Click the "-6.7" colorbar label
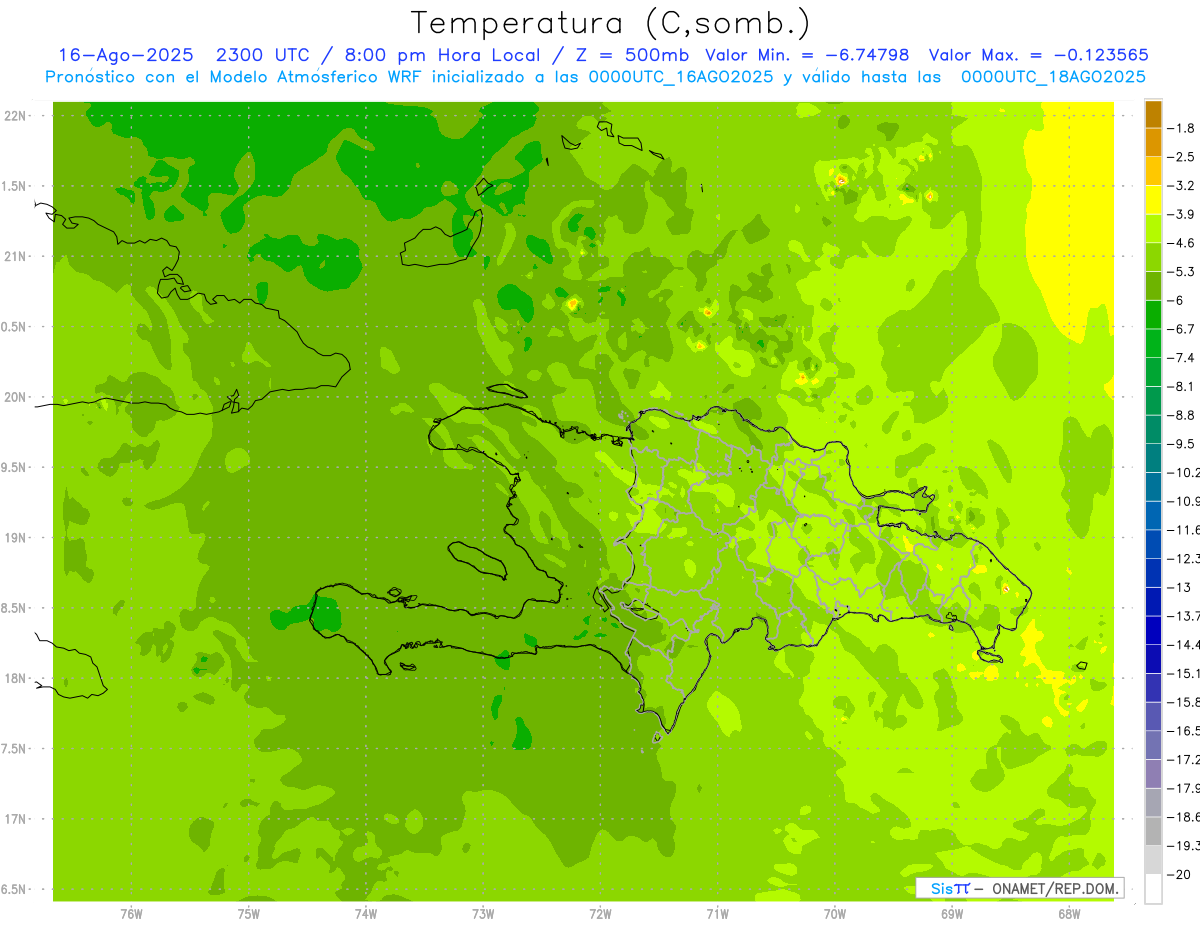The height and width of the screenshot is (927, 1200). pos(1181,329)
